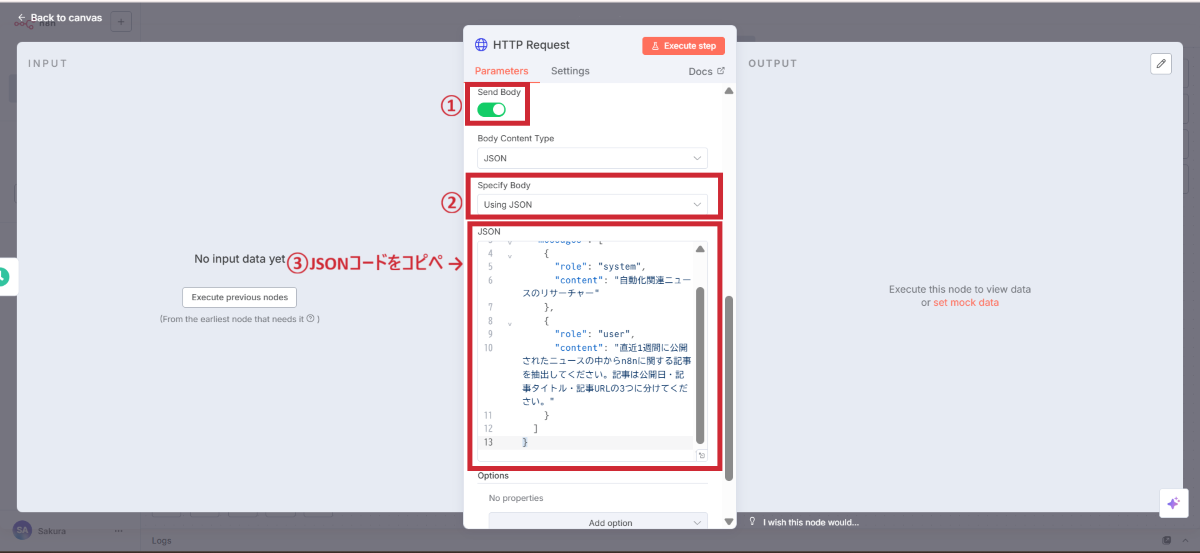Open the Docs external link

(x=706, y=71)
